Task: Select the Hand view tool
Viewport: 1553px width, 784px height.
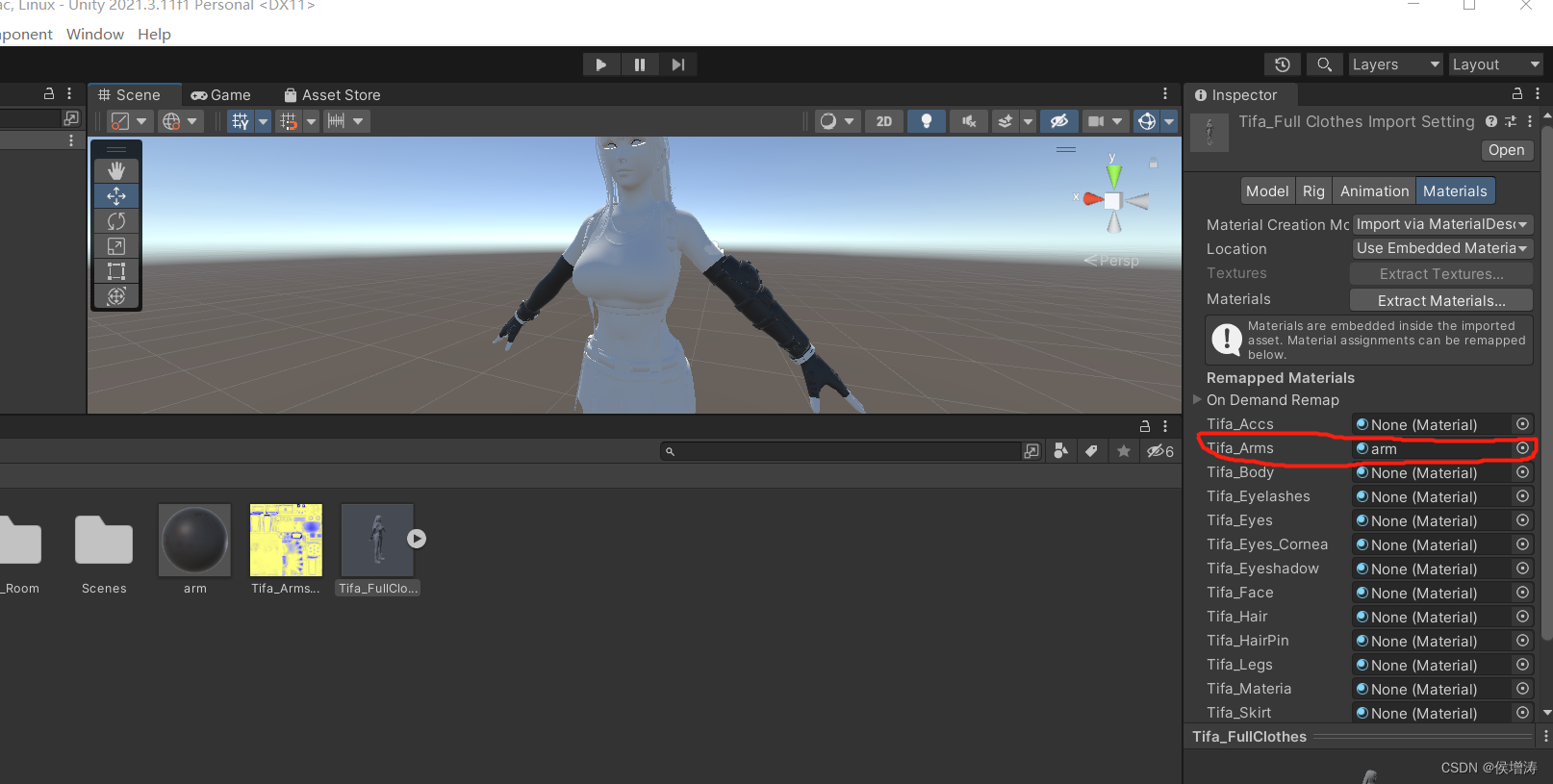Action: [116, 171]
